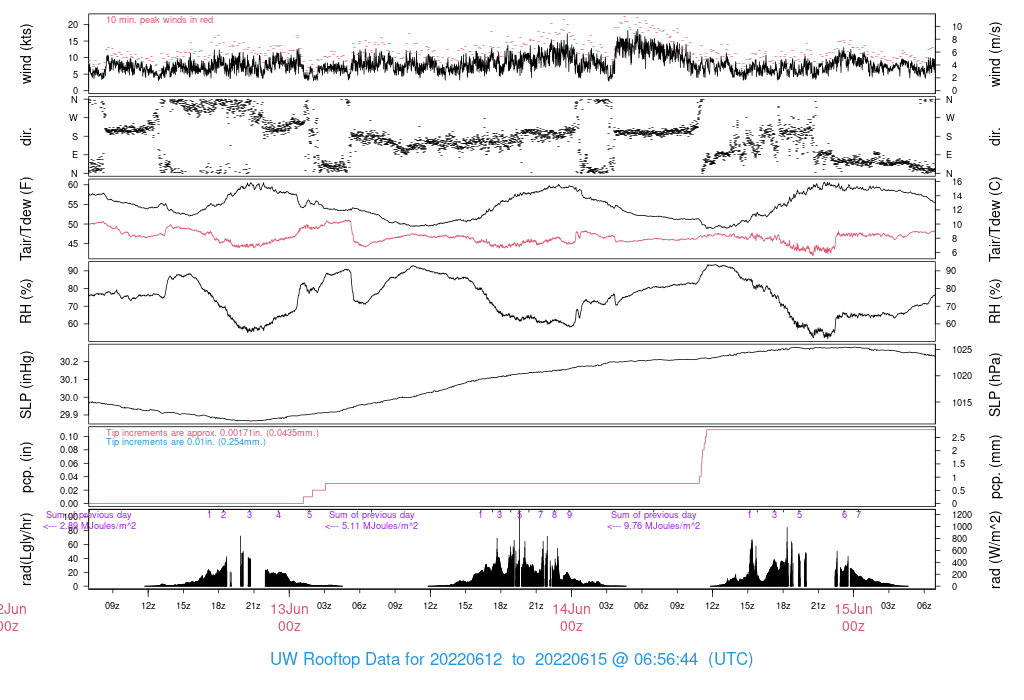This screenshot has width=1024, height=700.
Task: Select the "rad(Lgly/hr)" axis label
Action: click(x=26, y=549)
